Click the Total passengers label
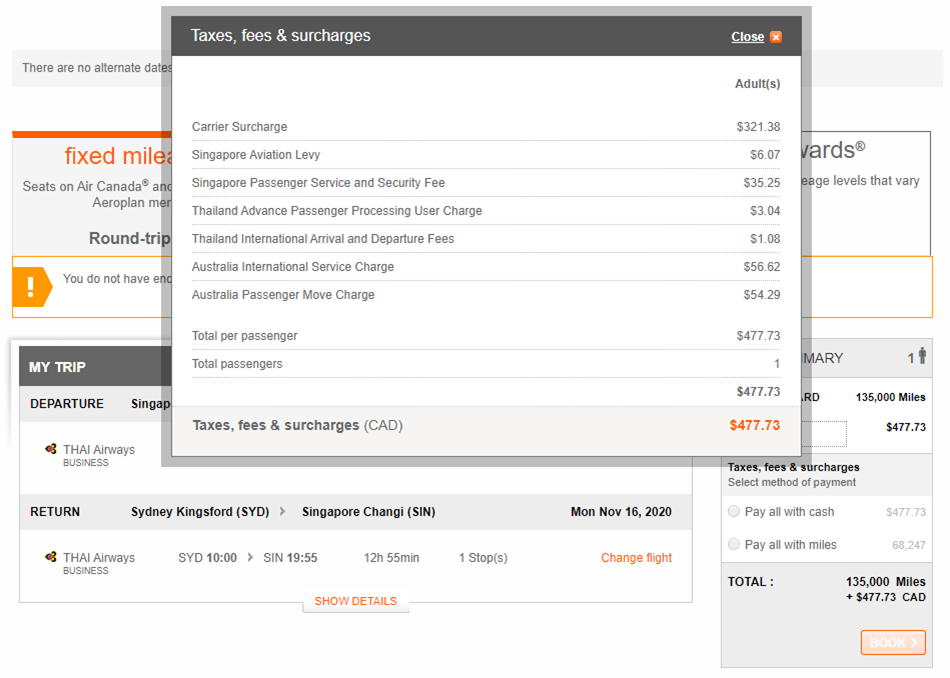Screen dimensions: 950x678 (237, 364)
